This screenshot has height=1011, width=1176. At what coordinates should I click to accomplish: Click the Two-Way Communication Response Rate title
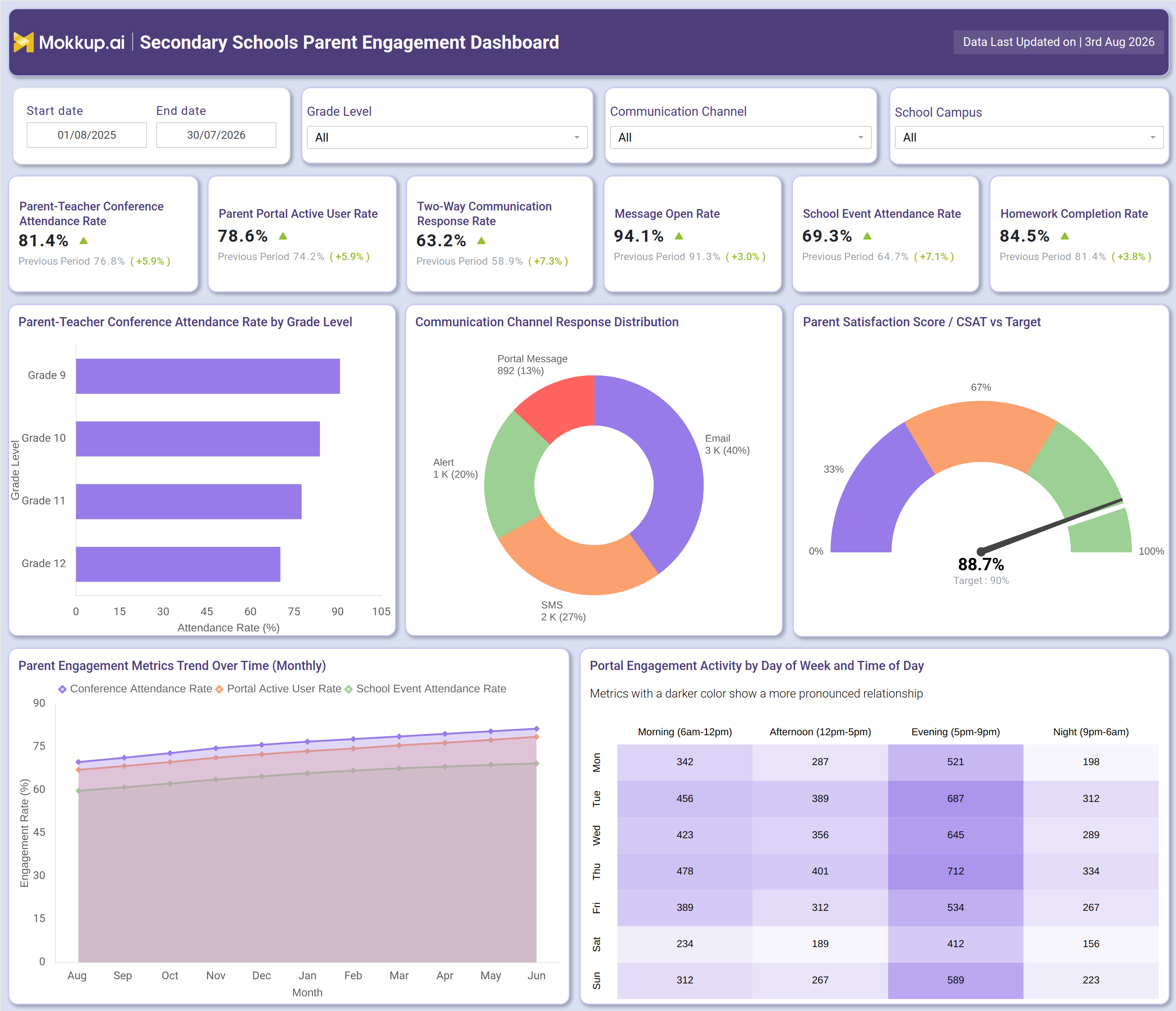(x=484, y=214)
